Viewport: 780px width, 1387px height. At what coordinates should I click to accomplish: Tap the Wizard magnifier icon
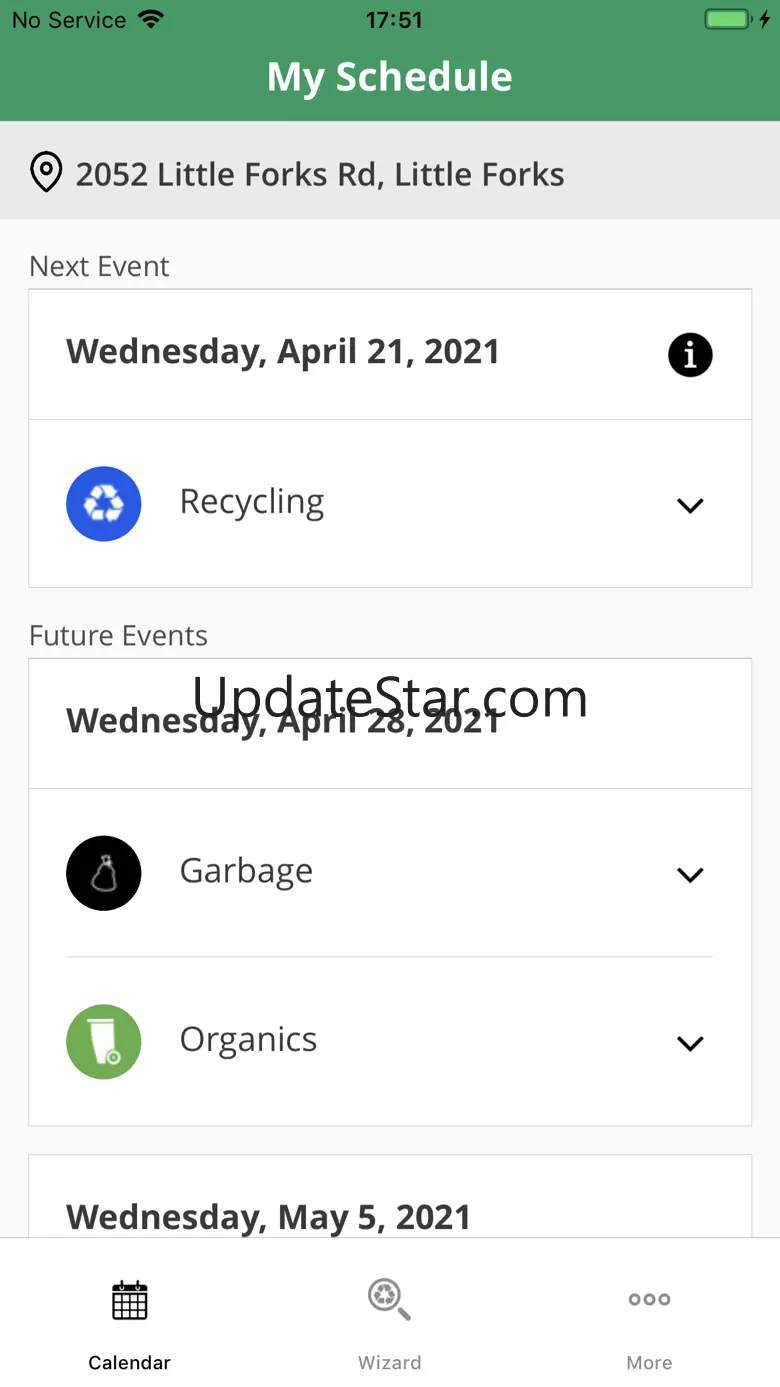click(x=389, y=1299)
